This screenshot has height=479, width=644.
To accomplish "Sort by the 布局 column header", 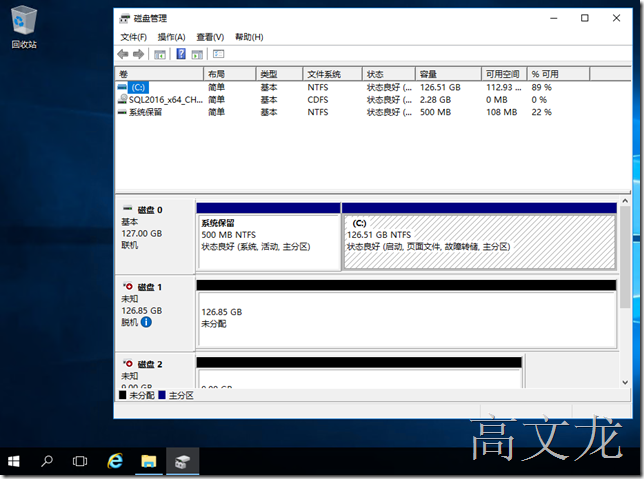I will (x=230, y=74).
